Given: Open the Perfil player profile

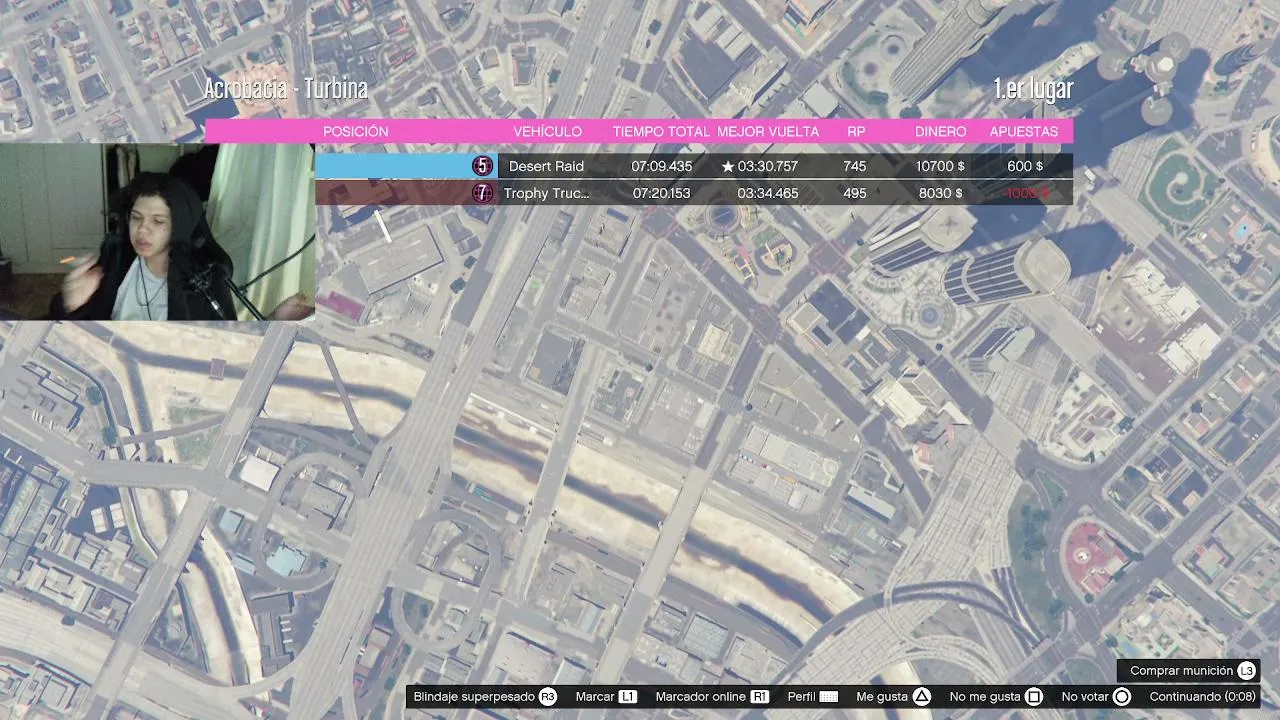Looking at the screenshot, I should pyautogui.click(x=801, y=697).
